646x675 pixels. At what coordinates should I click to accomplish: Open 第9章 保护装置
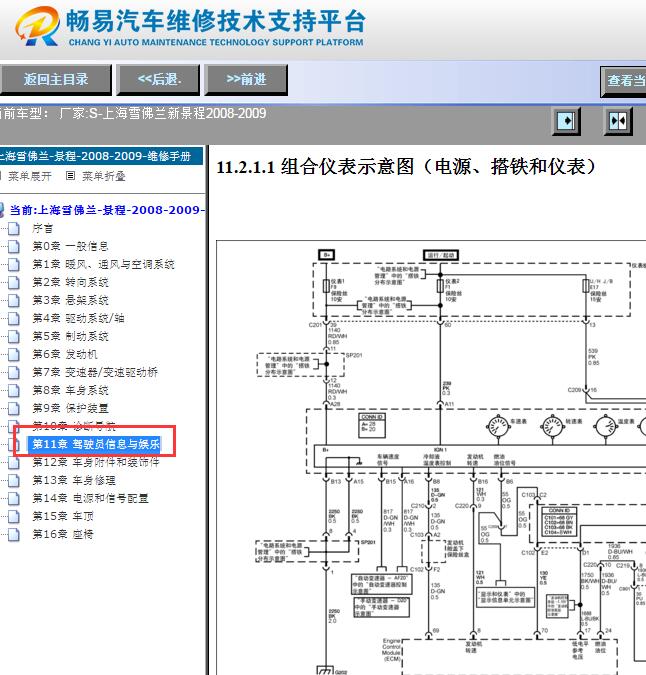coord(70,408)
